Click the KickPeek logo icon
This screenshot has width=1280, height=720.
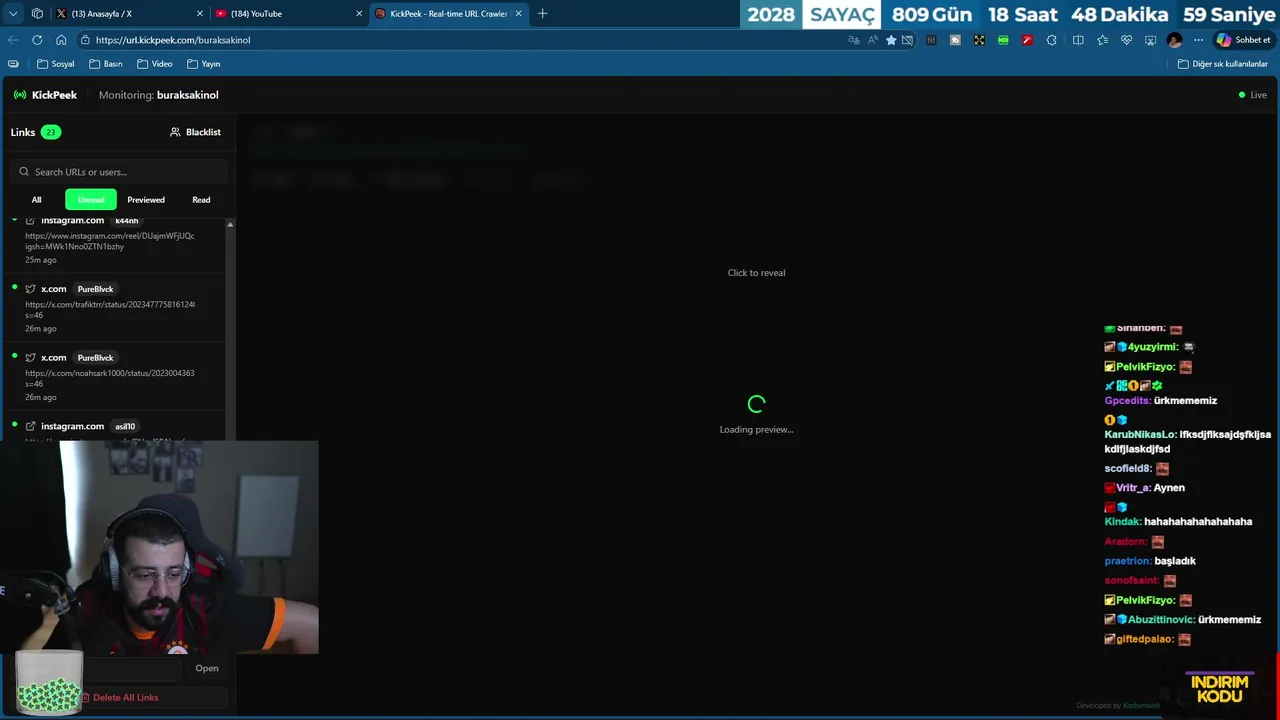coord(20,95)
